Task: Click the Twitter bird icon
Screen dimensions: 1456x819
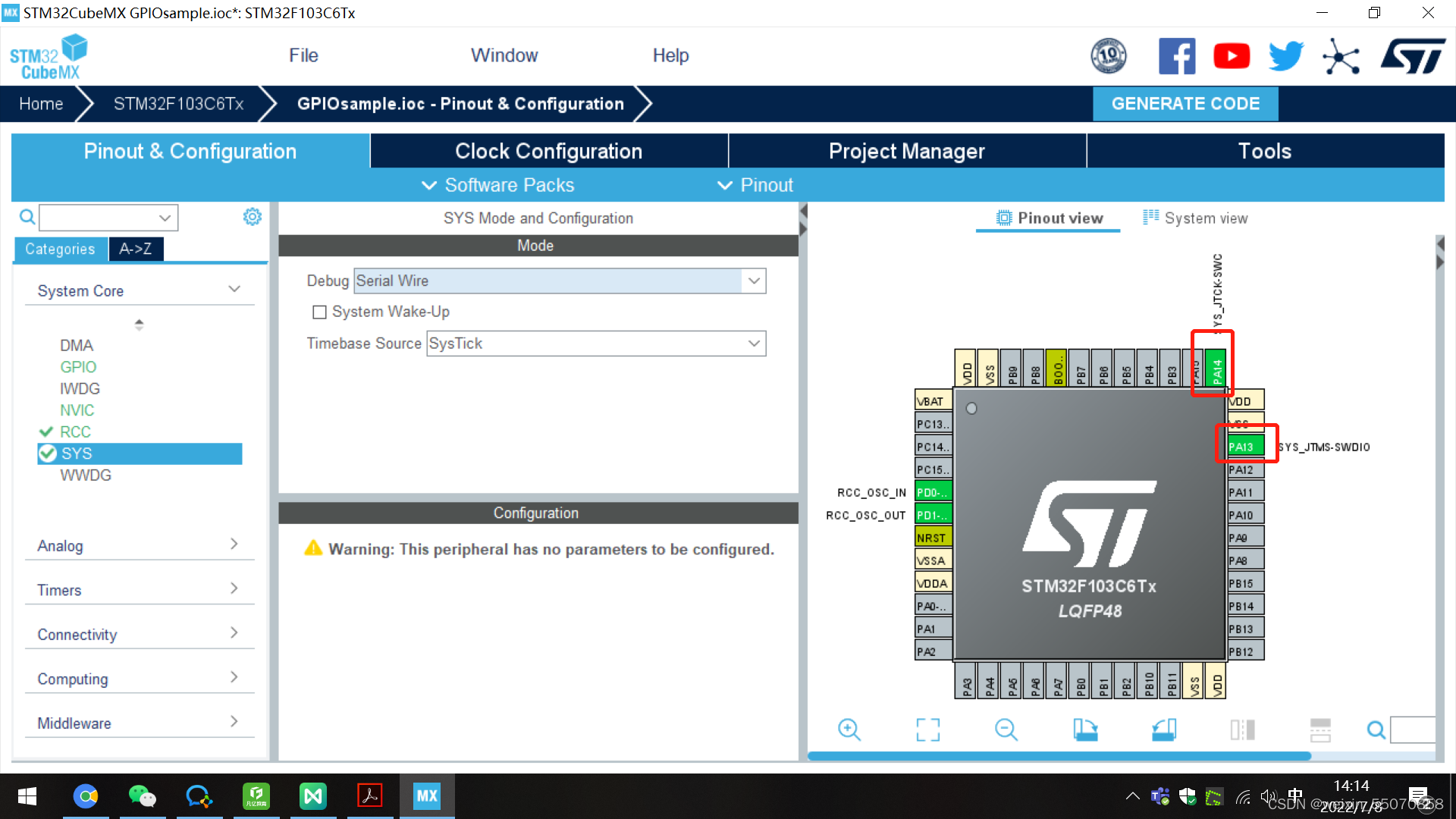Action: click(1285, 56)
